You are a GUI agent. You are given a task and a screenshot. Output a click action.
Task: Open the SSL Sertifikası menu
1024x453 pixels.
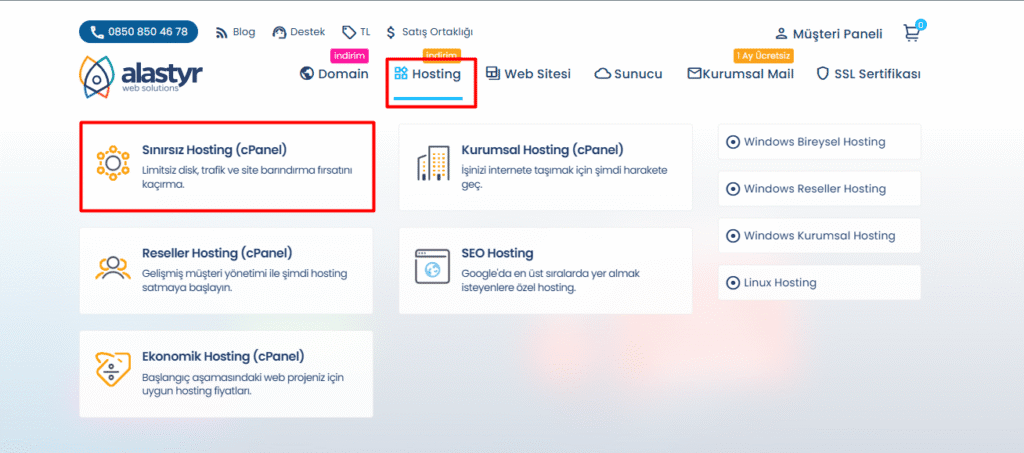[878, 74]
